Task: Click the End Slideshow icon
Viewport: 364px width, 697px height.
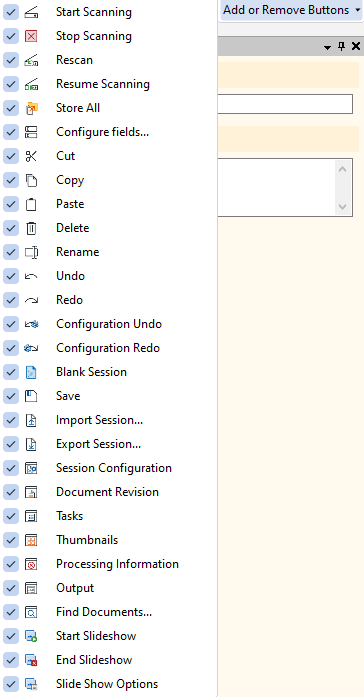Action: [31, 660]
